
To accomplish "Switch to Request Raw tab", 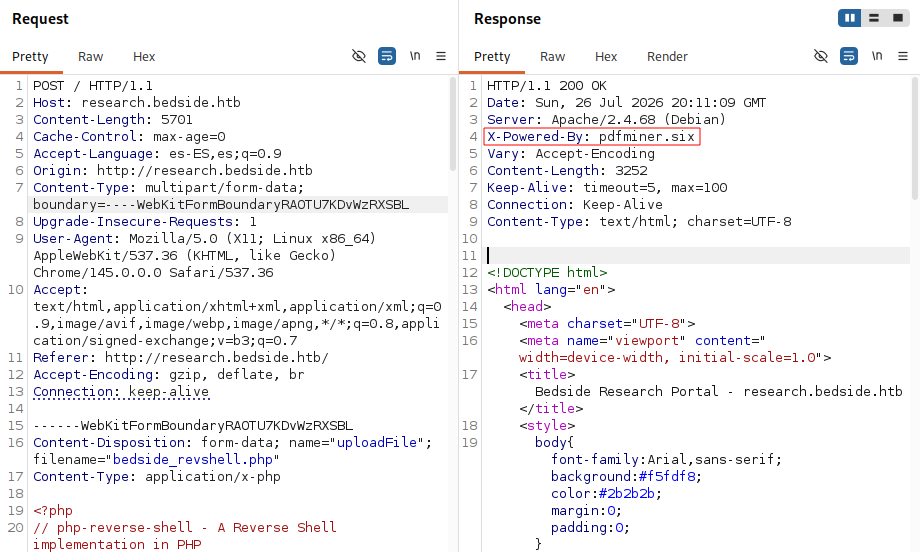I will [90, 57].
